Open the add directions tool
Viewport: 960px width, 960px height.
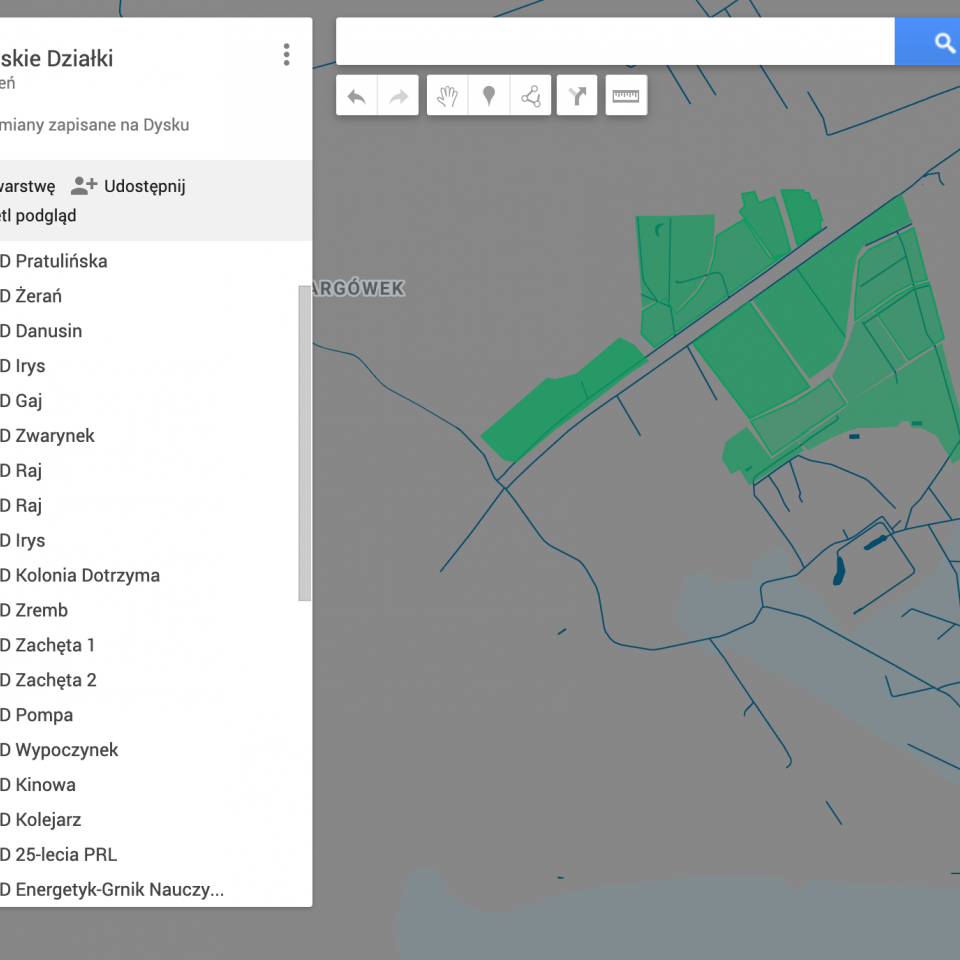click(x=577, y=97)
